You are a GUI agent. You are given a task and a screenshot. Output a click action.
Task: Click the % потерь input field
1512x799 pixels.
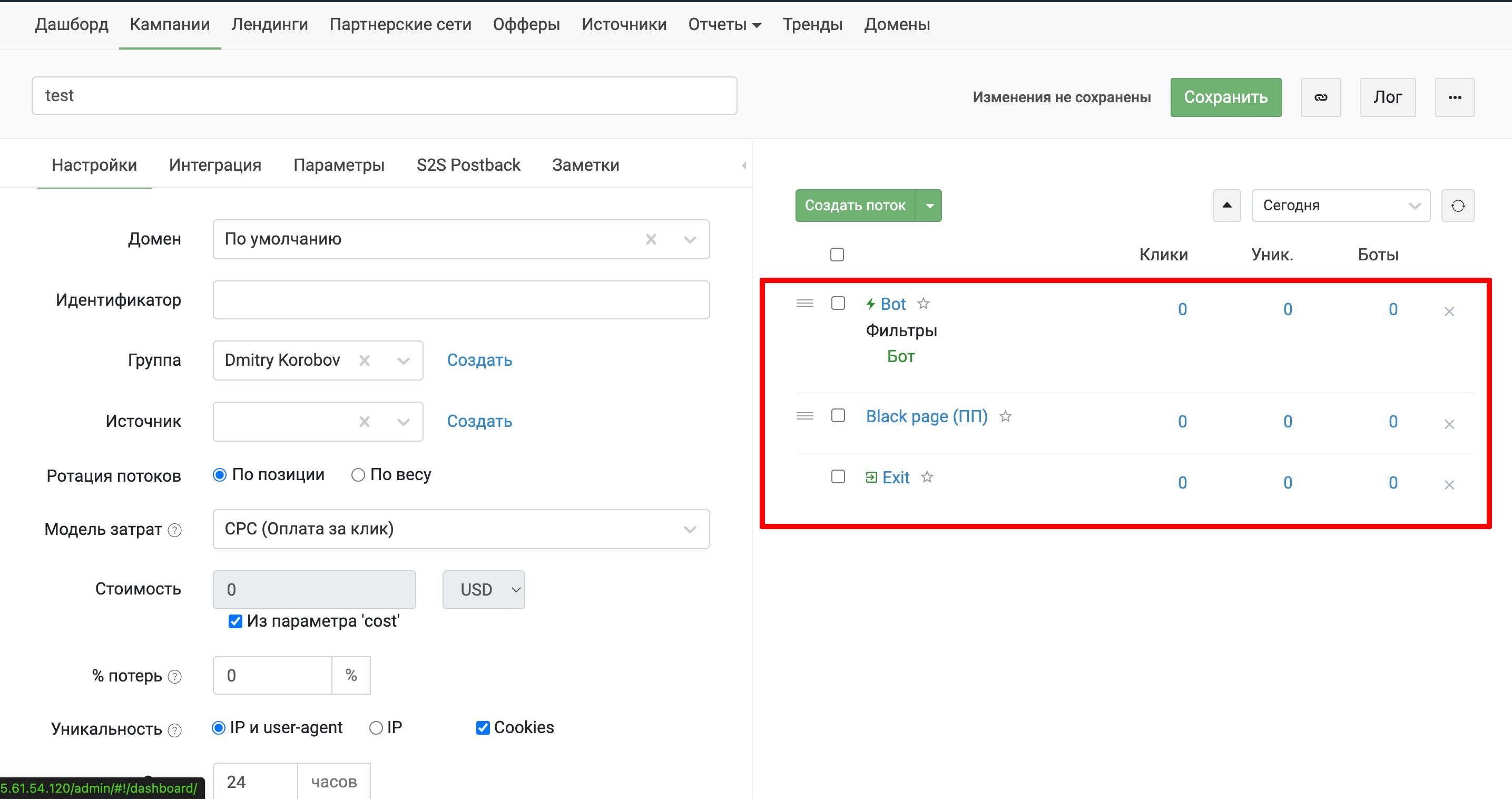pyautogui.click(x=272, y=676)
